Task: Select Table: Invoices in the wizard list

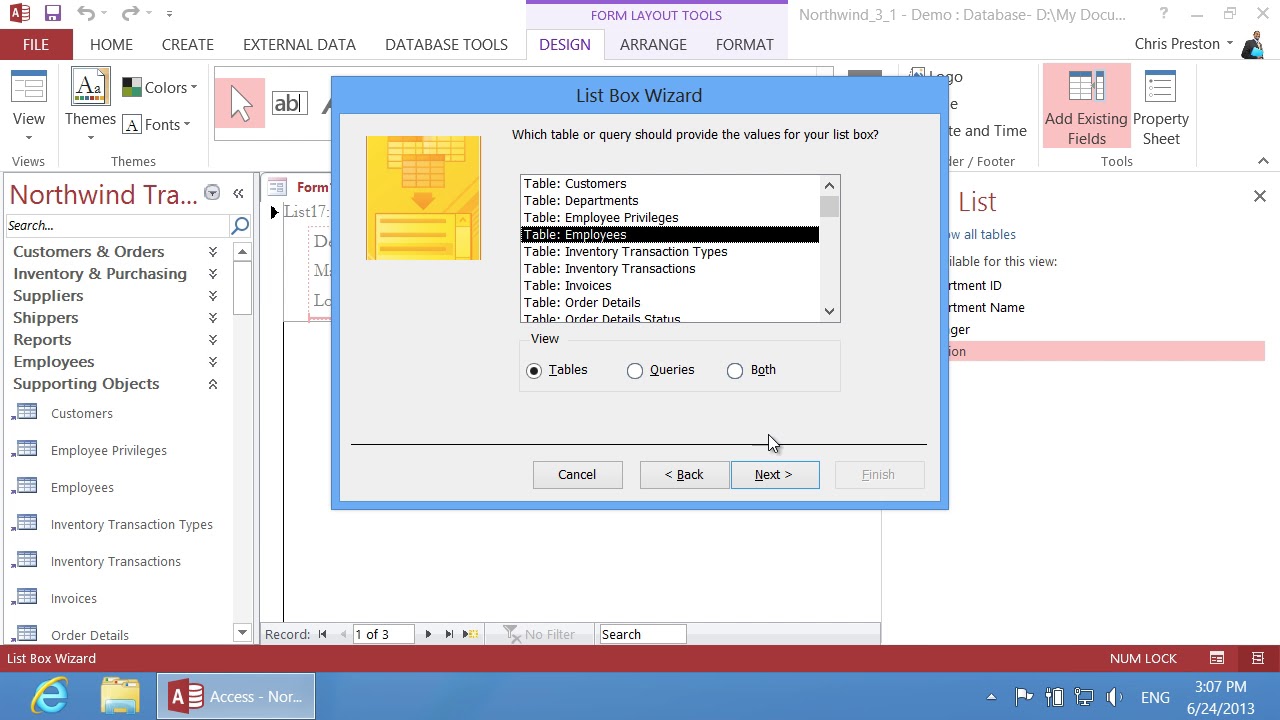Action: click(x=670, y=286)
